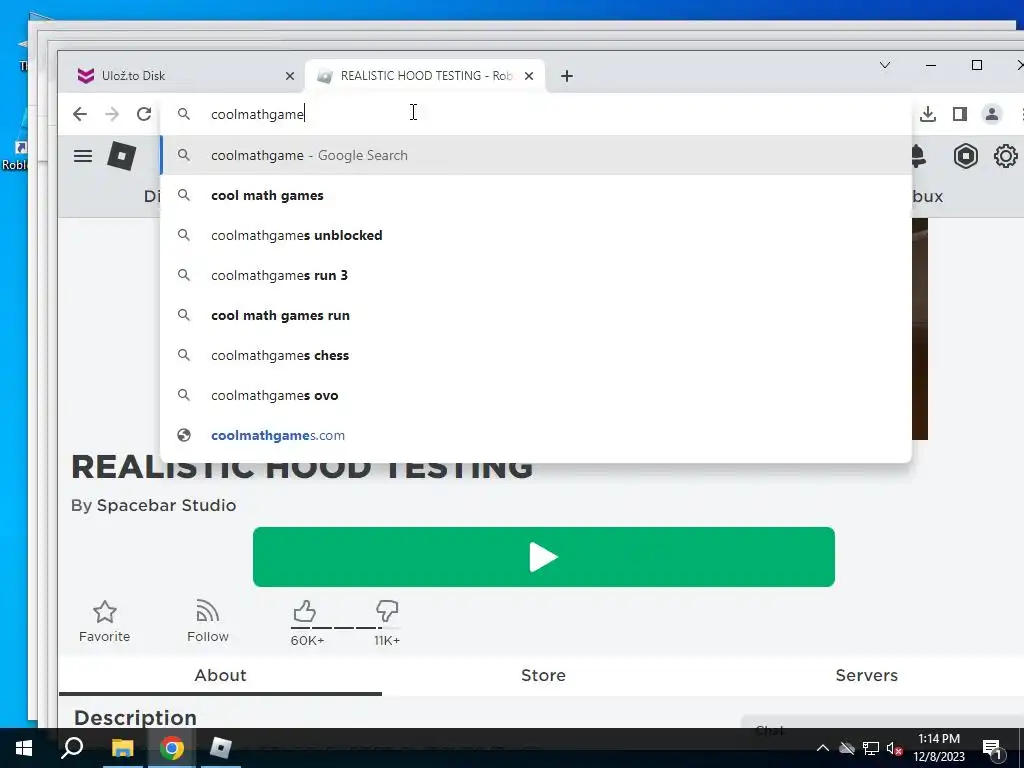Viewport: 1024px width, 768px height.
Task: Open the clock showing 1:14 PM
Action: pos(938,748)
